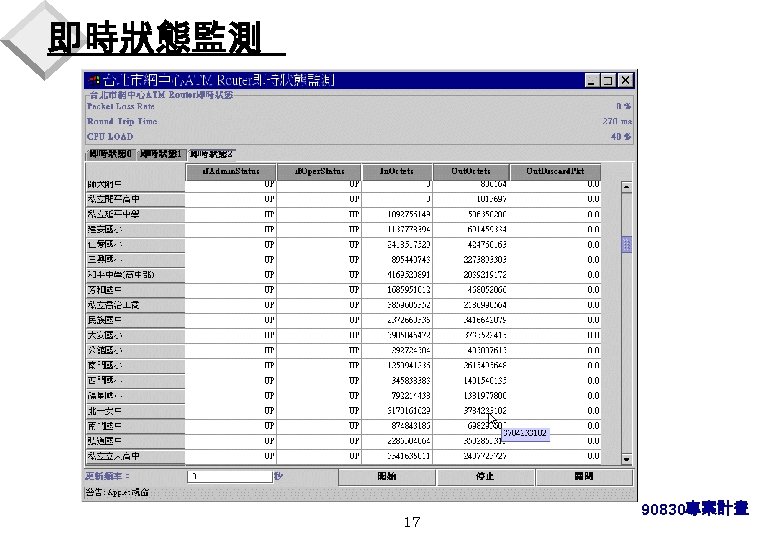Click the status bar message at bottom

click(x=117, y=493)
